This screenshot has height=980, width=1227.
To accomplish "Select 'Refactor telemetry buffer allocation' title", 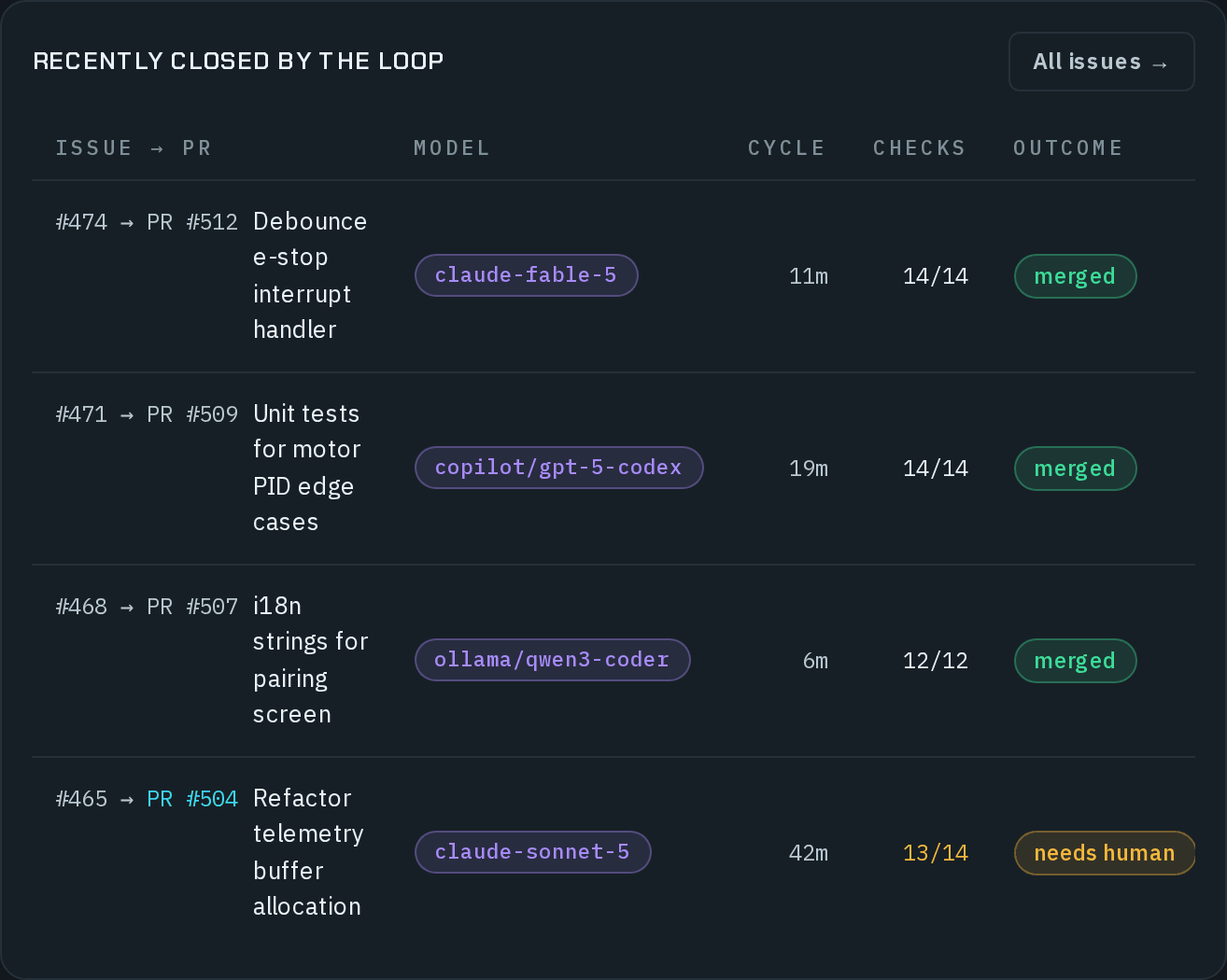I will (308, 852).
